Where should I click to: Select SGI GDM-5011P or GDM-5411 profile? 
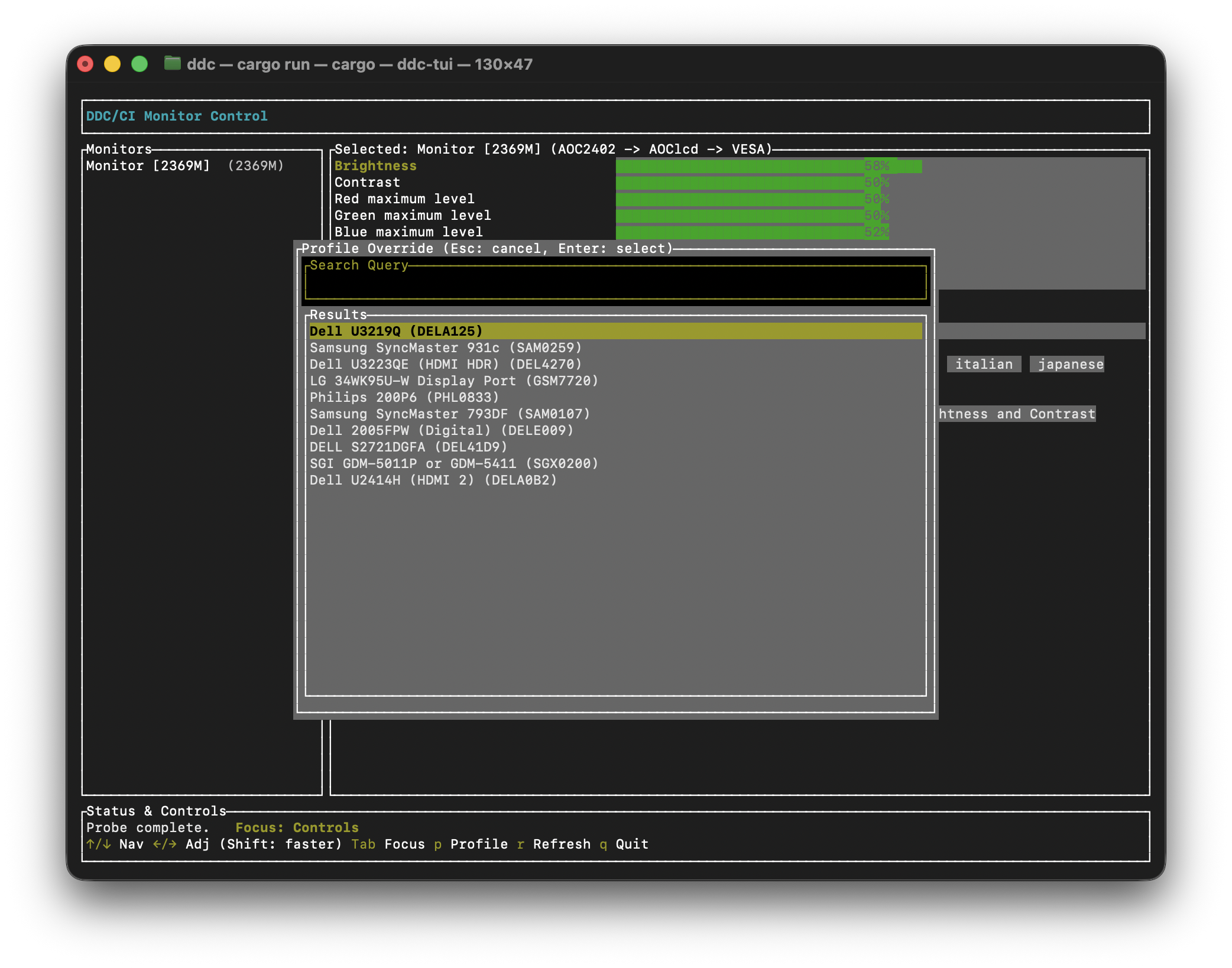615,463
